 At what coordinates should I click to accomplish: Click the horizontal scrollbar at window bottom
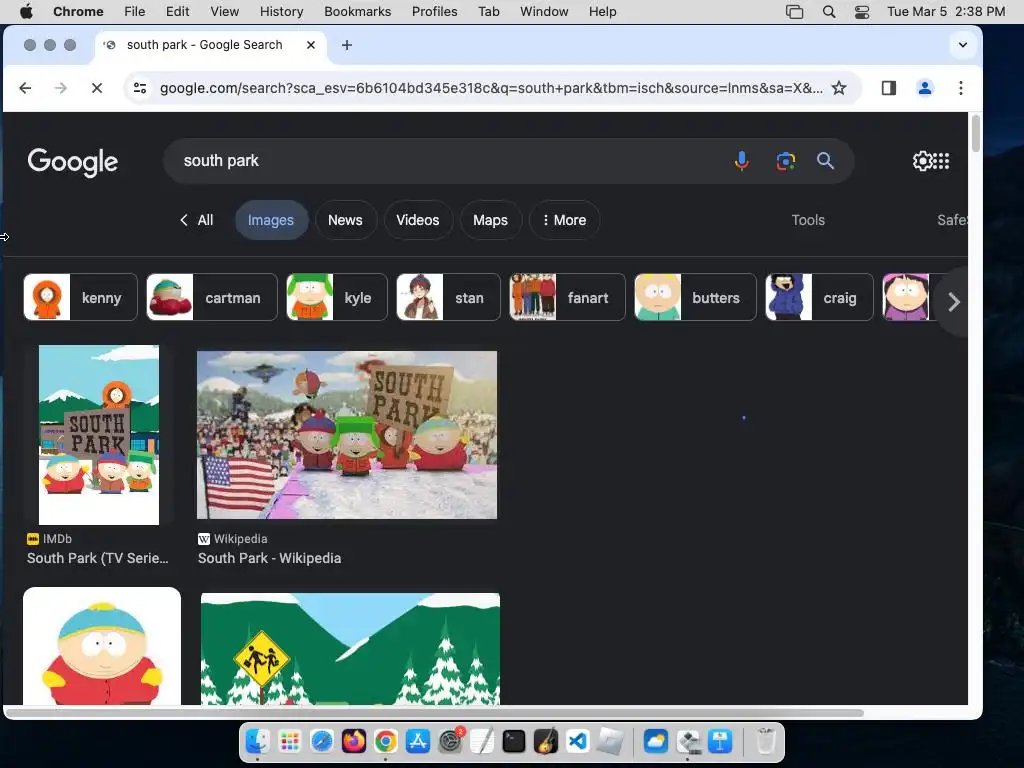click(x=436, y=712)
